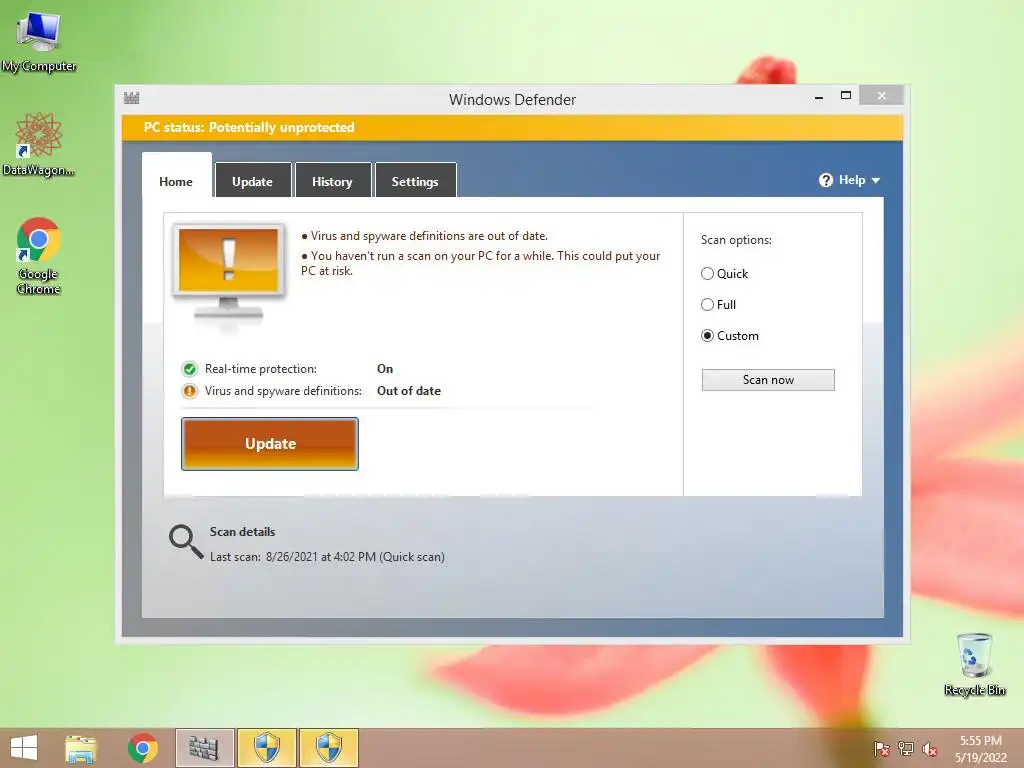1024x768 pixels.
Task: Click the orange warning monitor image
Action: coord(229,273)
